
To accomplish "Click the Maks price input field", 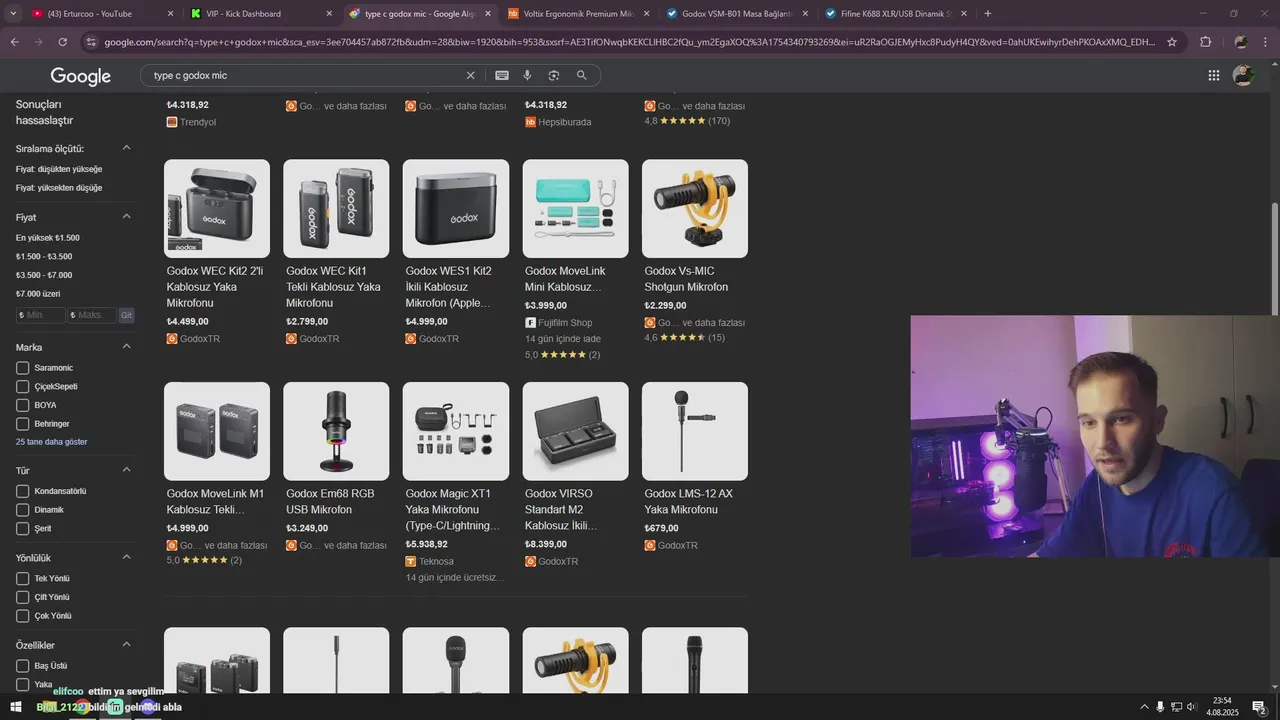I will click(x=92, y=315).
